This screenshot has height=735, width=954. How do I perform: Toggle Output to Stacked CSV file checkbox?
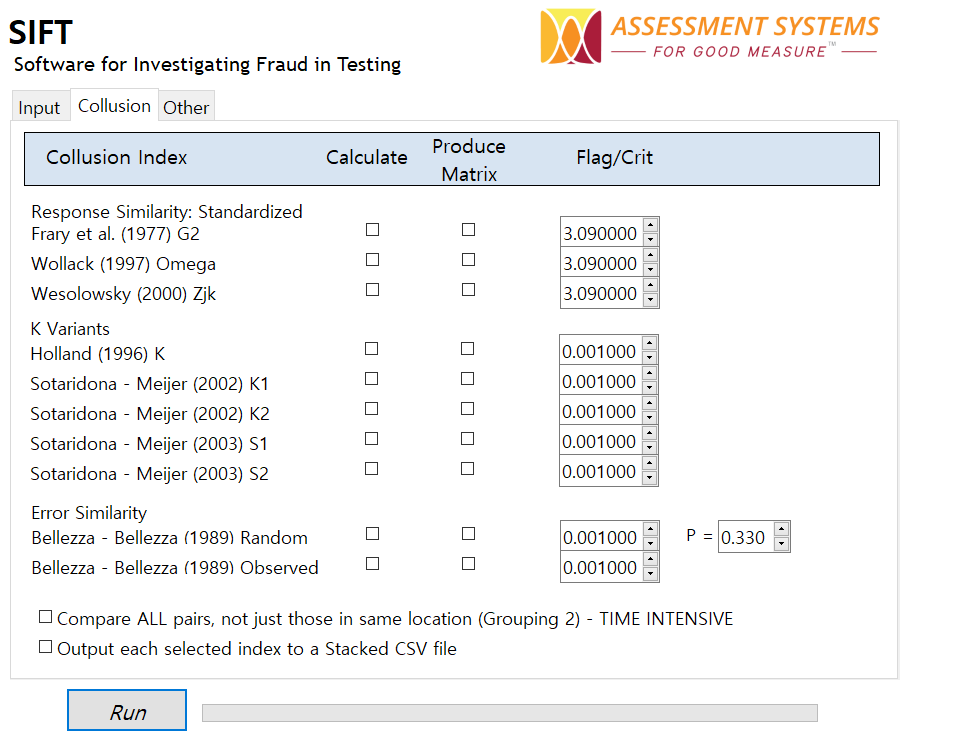(46, 647)
